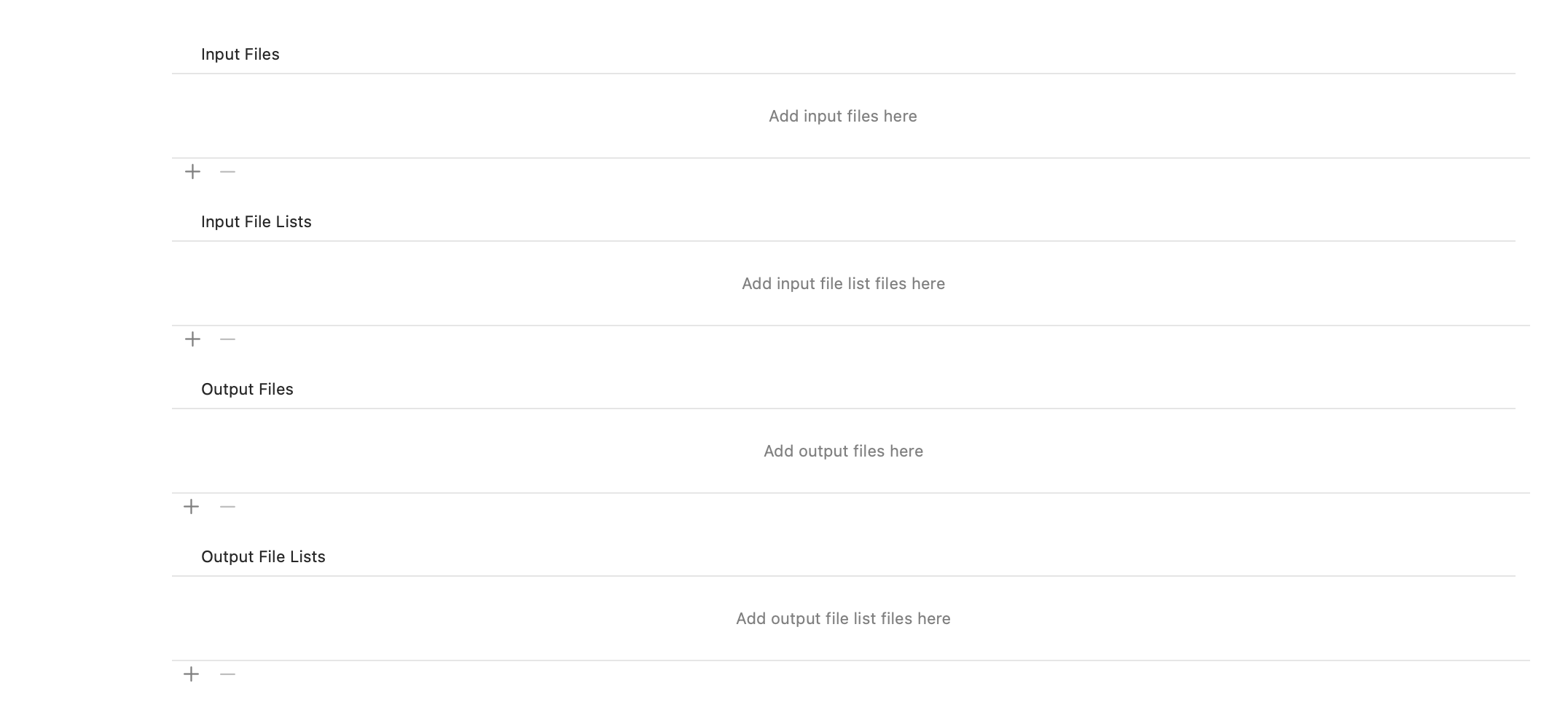This screenshot has width=1568, height=702.
Task: Click the 'Add output files here' placeholder
Action: point(843,451)
